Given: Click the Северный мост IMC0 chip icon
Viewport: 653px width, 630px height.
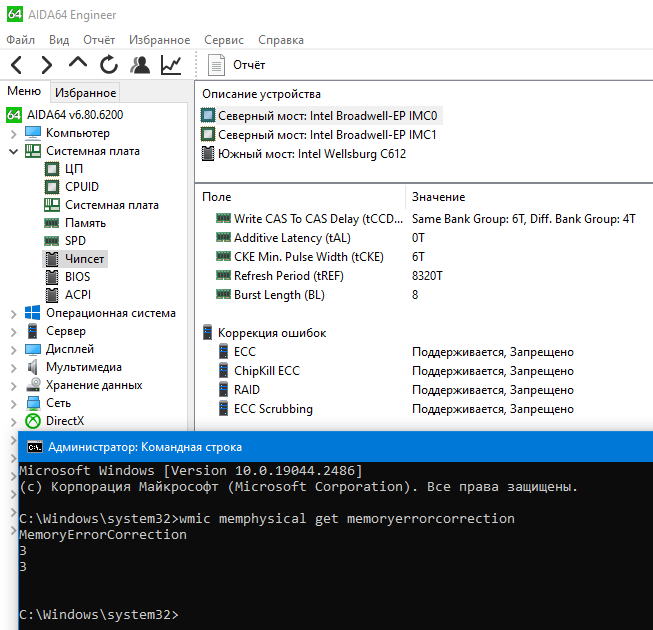Looking at the screenshot, I should click(x=208, y=115).
